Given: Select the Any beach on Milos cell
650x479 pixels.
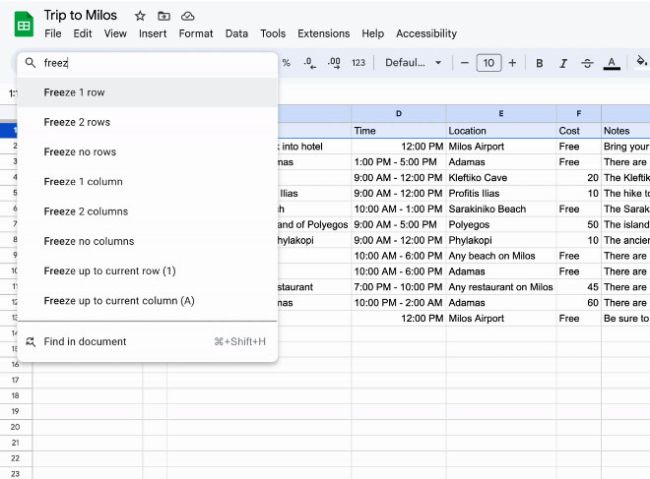Looking at the screenshot, I should click(x=501, y=256).
